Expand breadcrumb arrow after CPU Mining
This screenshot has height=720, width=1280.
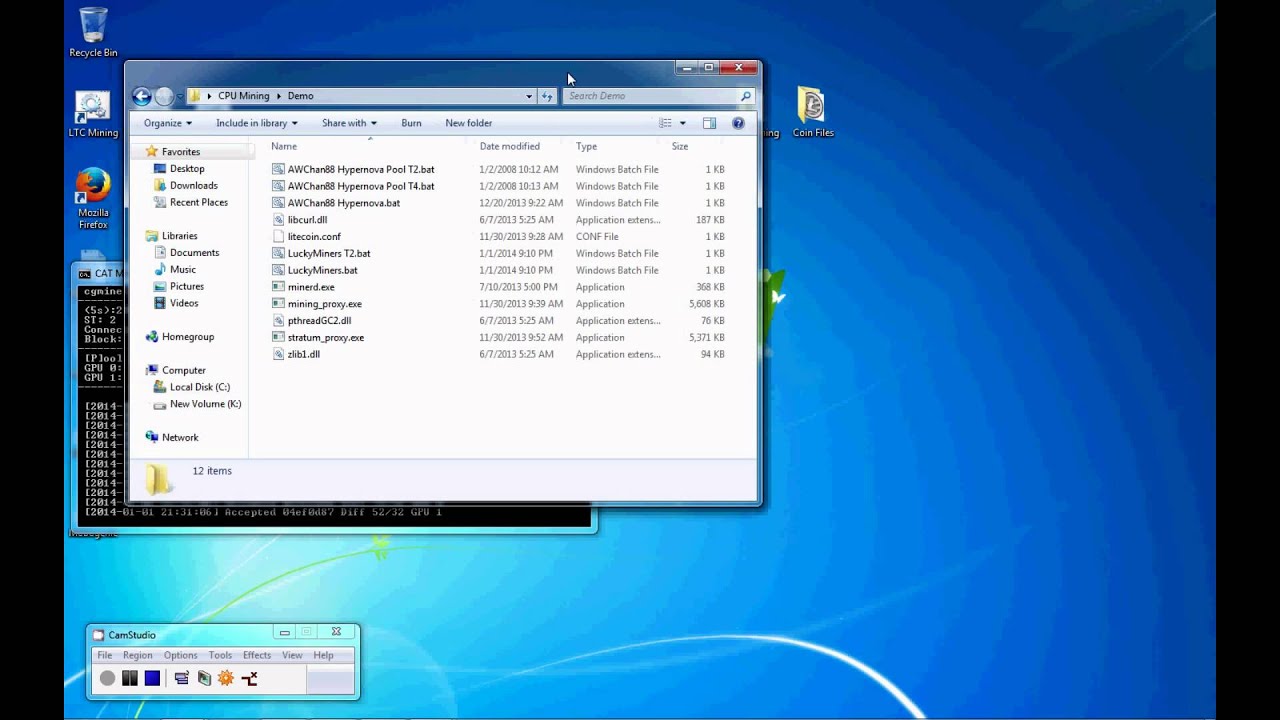click(x=279, y=96)
